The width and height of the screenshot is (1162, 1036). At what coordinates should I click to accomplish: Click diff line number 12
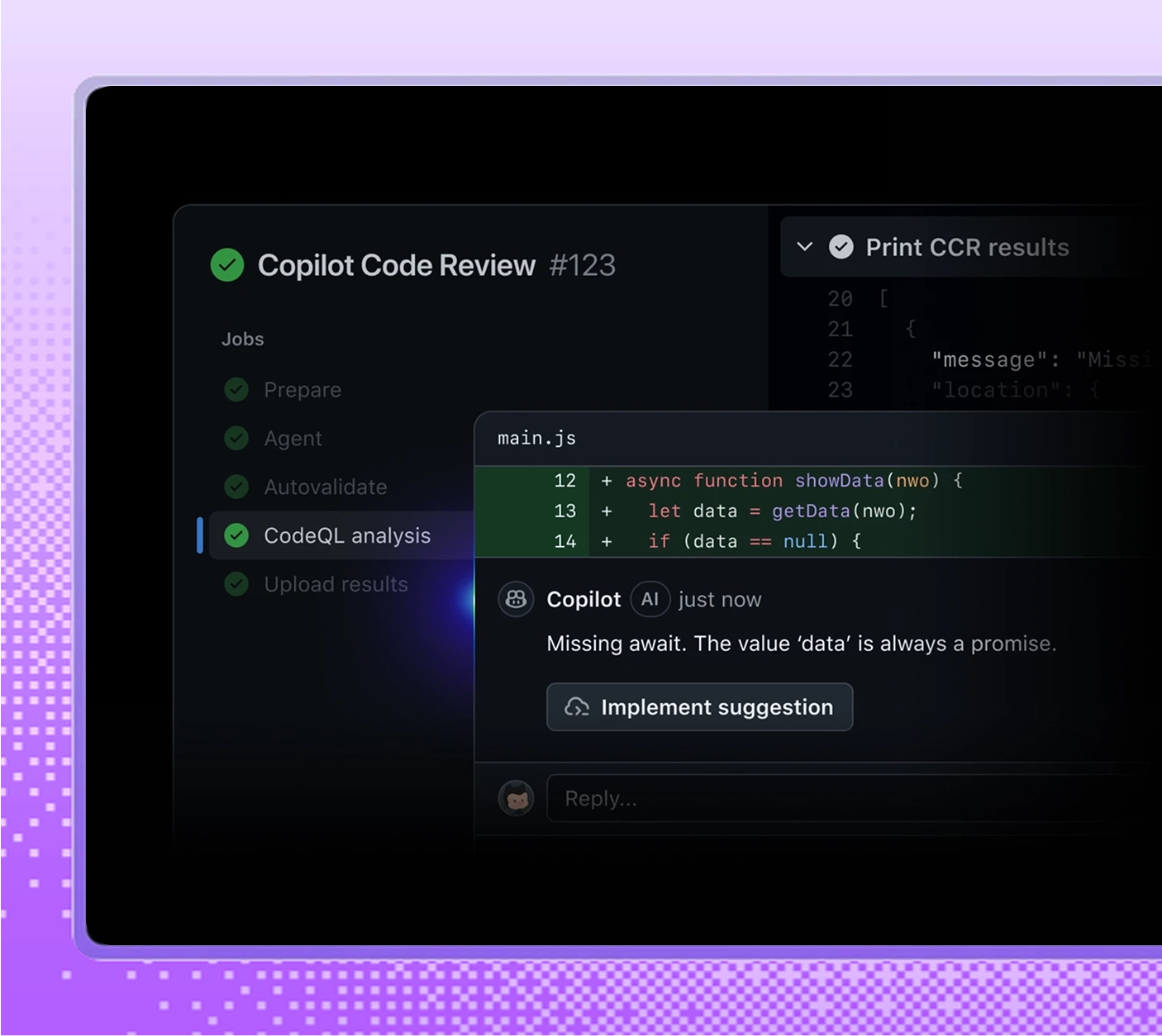click(565, 481)
